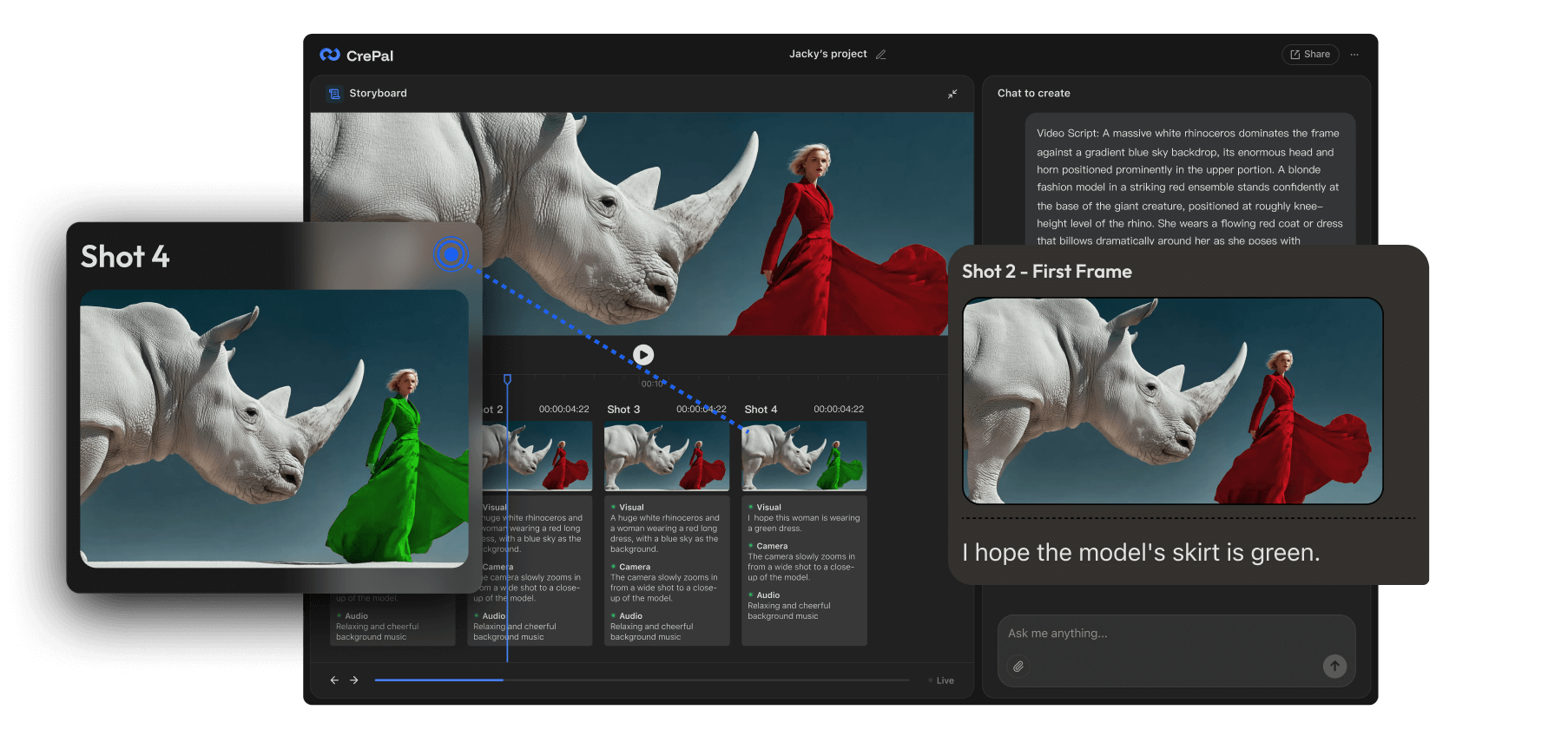Viewport: 1568px width, 736px height.
Task: Select the Shot 3 thumbnail in timeline
Action: pyautogui.click(x=666, y=456)
